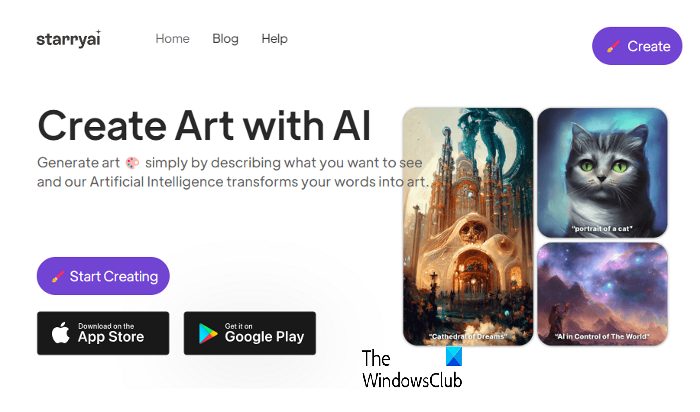The height and width of the screenshot is (412, 700).
Task: Click the TheWindowsClub watermark text
Action: pyautogui.click(x=412, y=369)
